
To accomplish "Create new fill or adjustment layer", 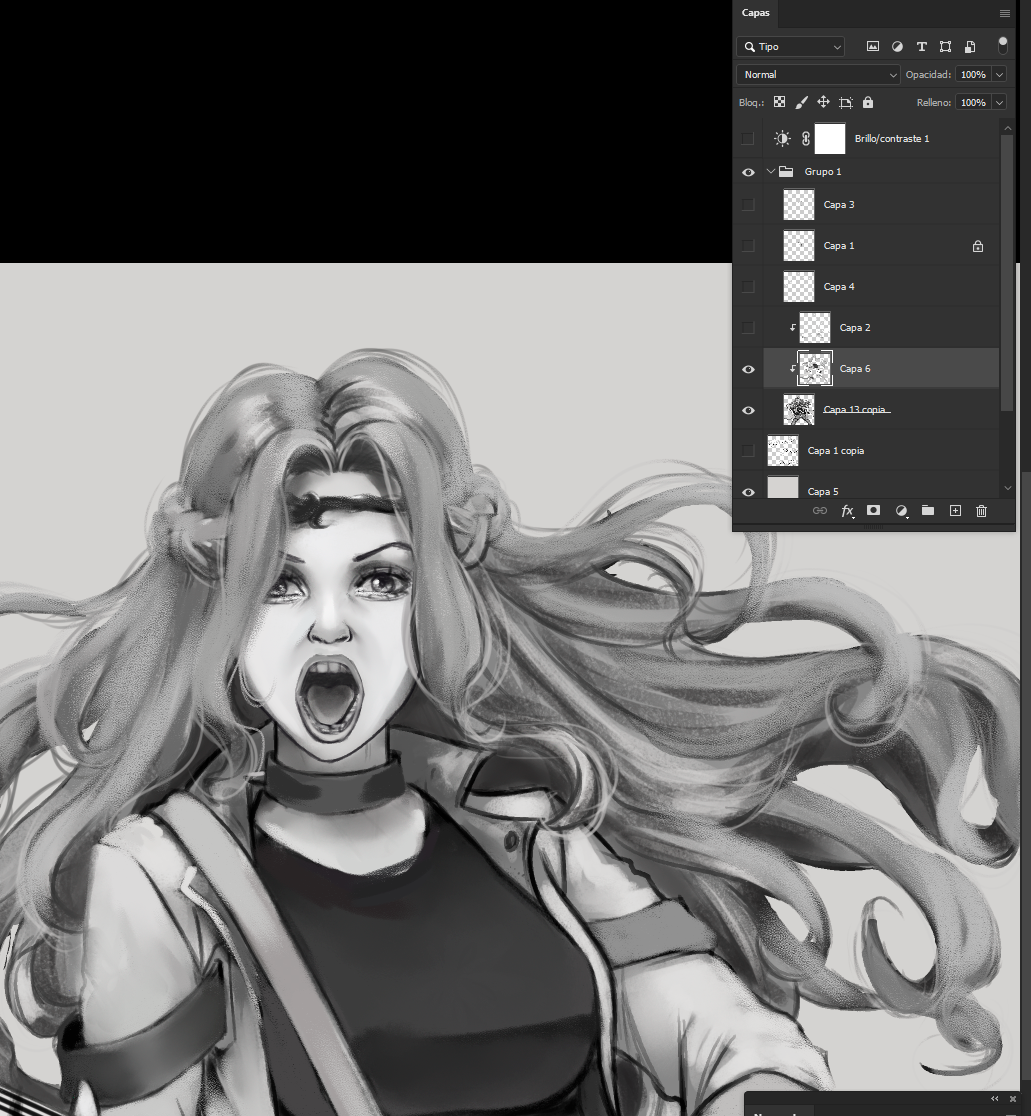I will click(902, 510).
